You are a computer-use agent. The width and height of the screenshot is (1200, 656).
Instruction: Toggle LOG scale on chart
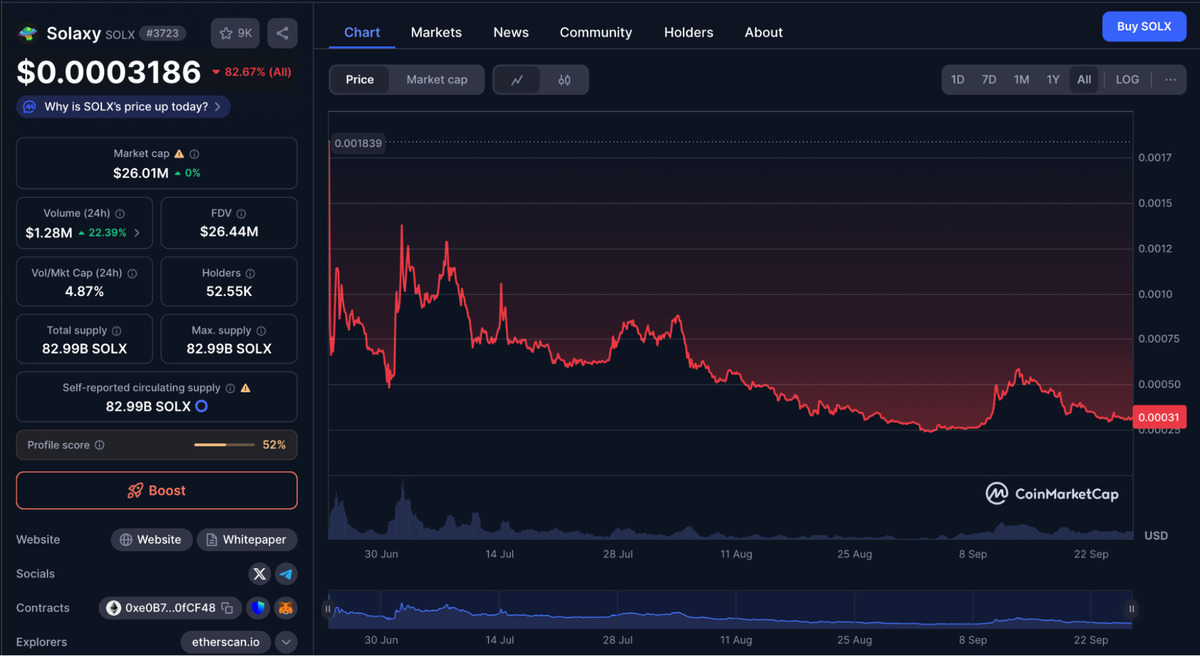tap(1127, 80)
